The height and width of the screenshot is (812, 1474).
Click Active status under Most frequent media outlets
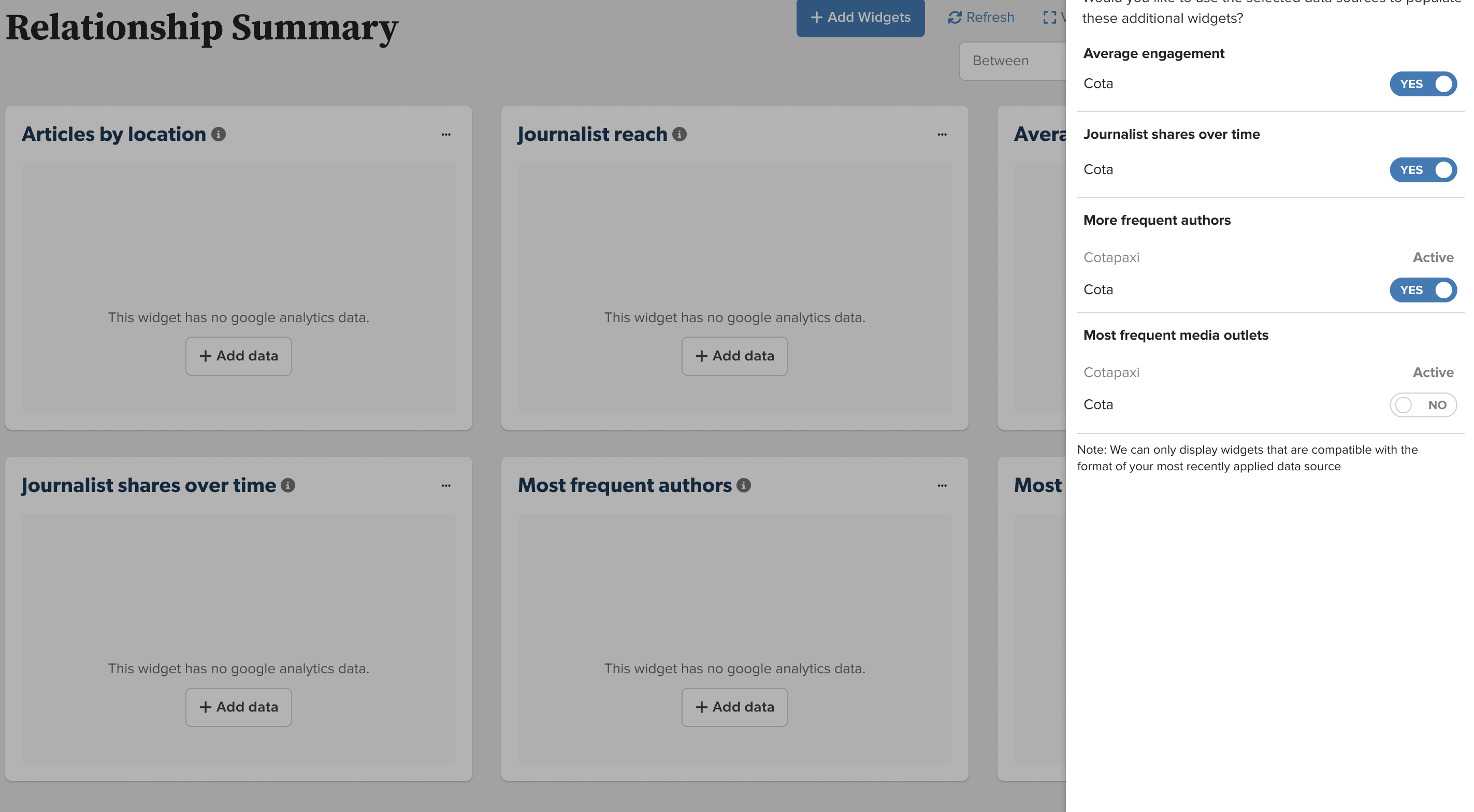tap(1433, 372)
